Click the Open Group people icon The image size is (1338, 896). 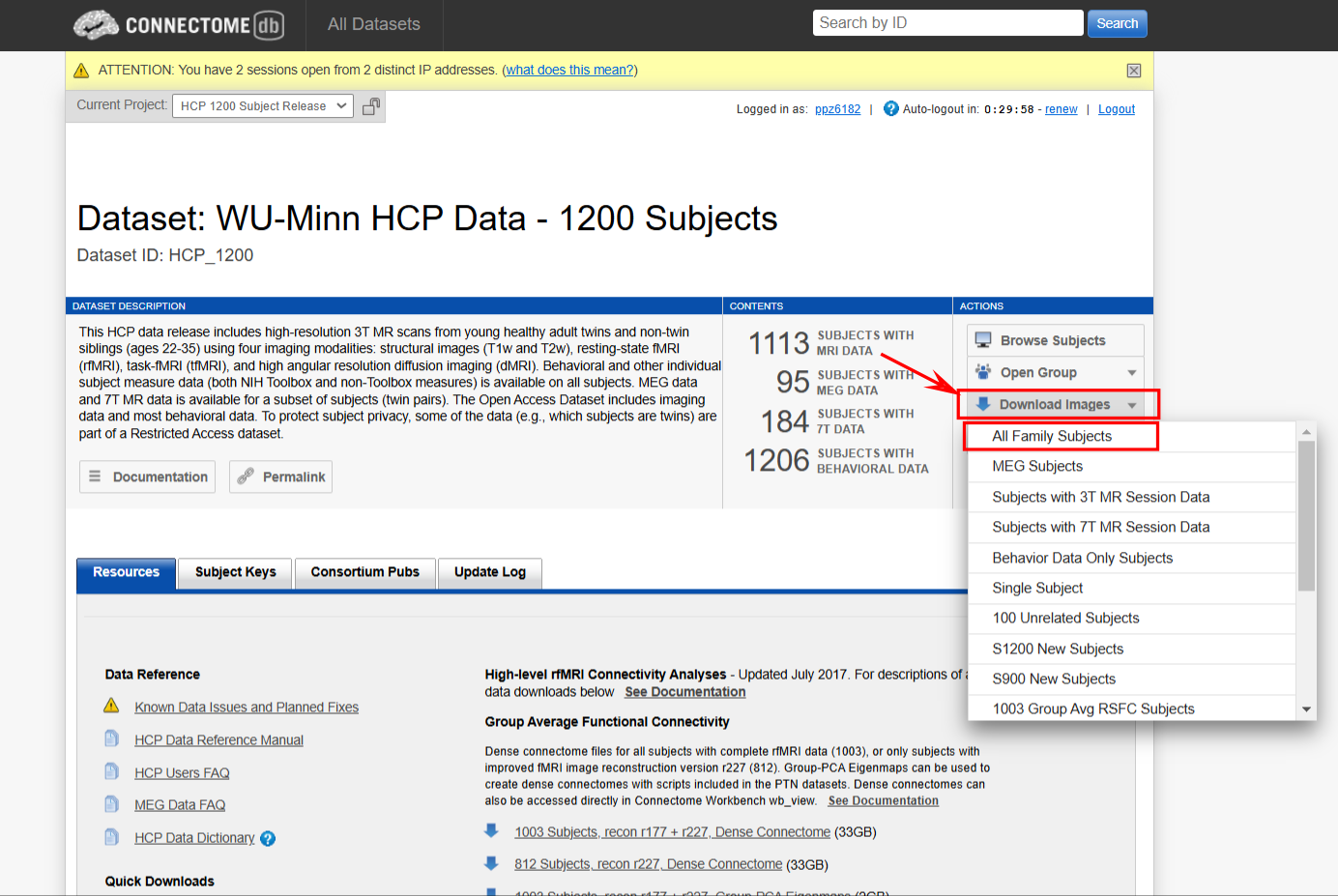983,372
